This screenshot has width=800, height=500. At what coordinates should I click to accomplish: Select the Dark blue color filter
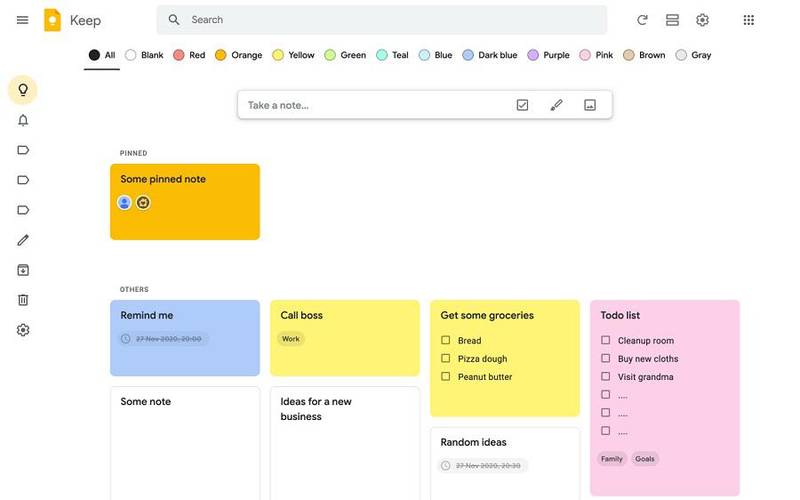490,55
